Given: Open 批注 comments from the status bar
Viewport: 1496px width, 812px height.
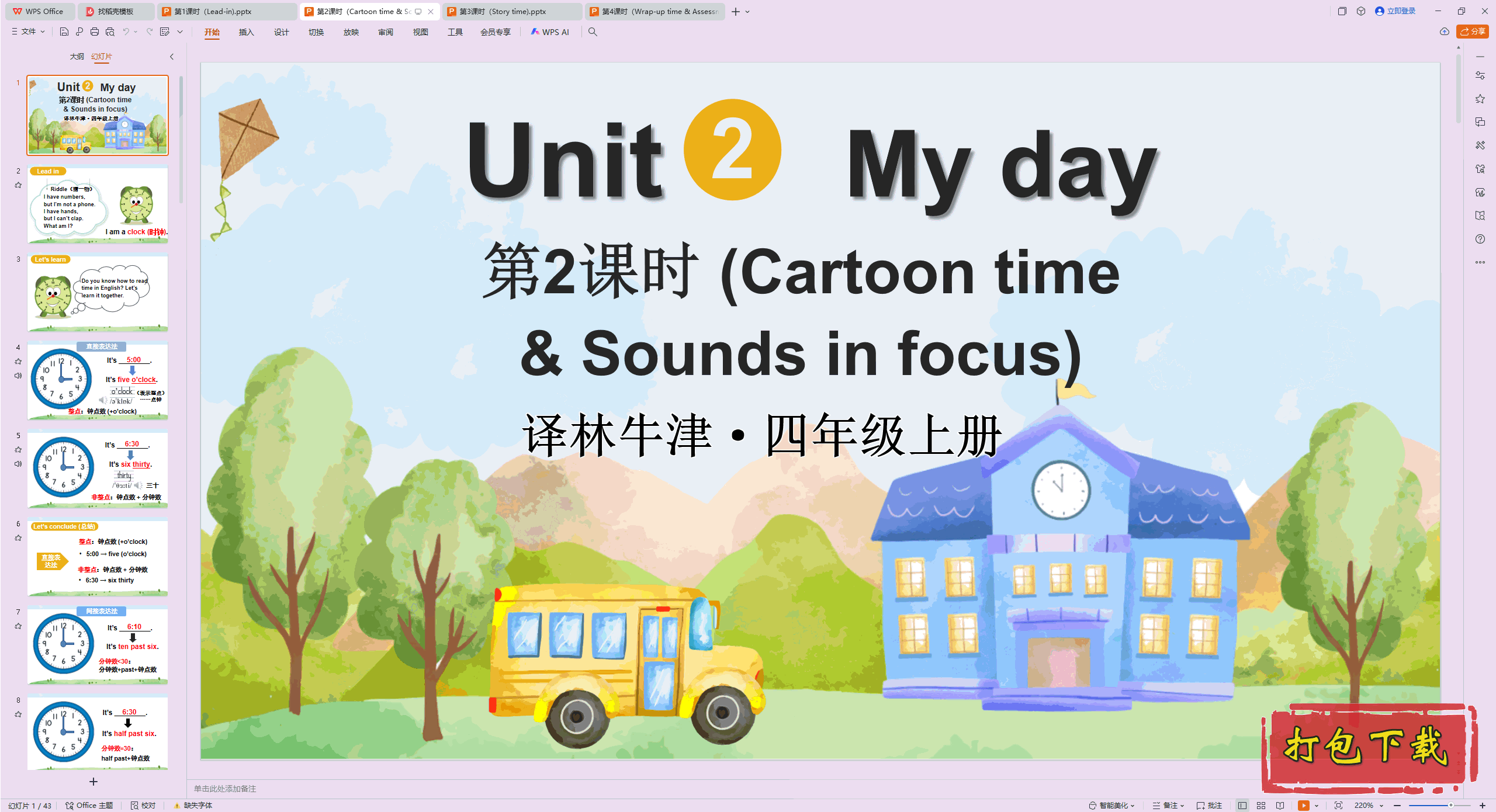Looking at the screenshot, I should (x=1211, y=805).
